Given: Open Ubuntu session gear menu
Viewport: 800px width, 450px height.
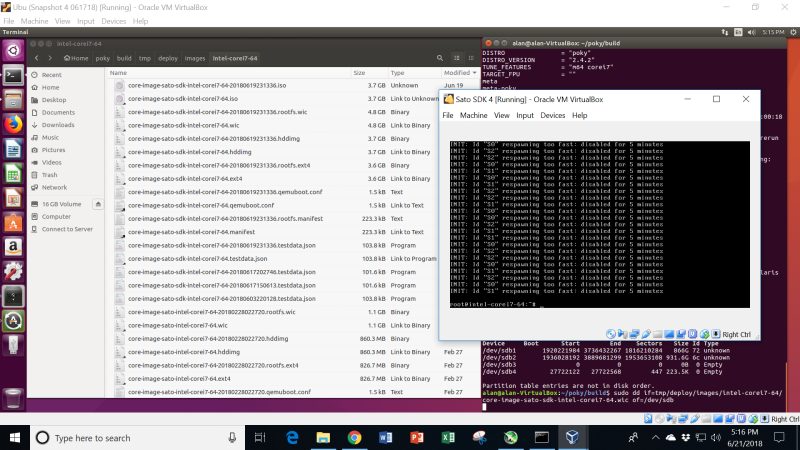Looking at the screenshot, I should (x=793, y=32).
